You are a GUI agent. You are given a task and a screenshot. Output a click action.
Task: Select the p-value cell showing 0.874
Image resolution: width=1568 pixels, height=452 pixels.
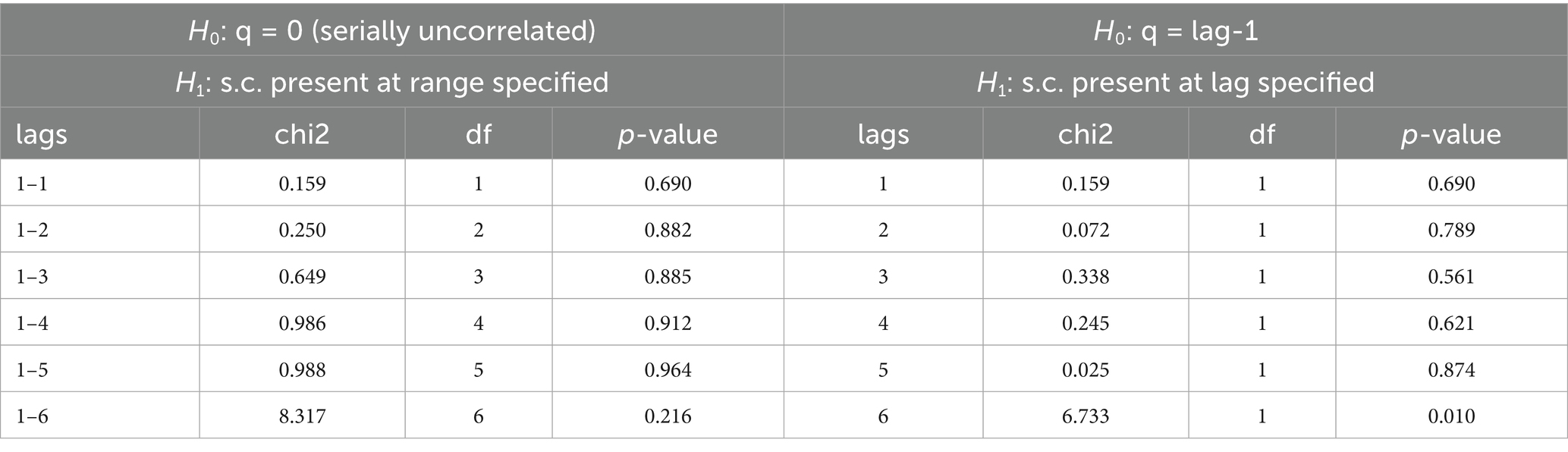tap(1451, 370)
